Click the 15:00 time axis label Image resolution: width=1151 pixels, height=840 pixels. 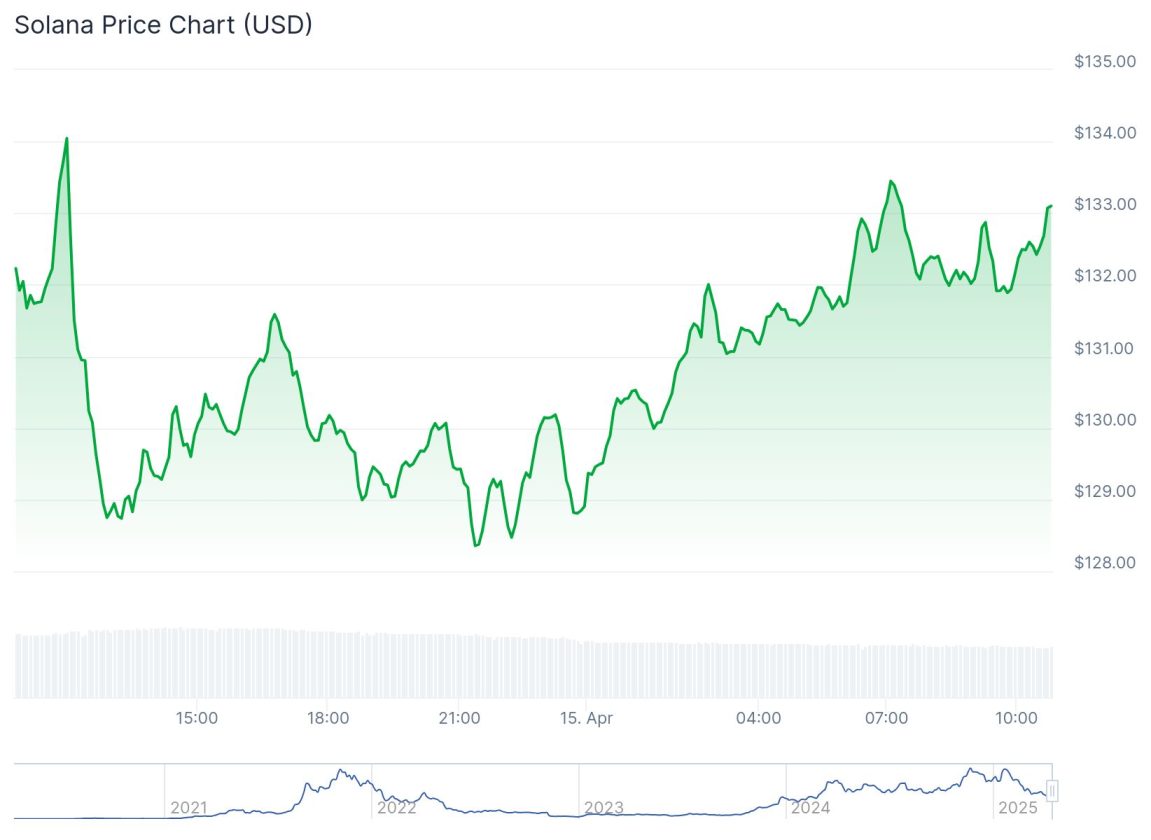tap(197, 718)
